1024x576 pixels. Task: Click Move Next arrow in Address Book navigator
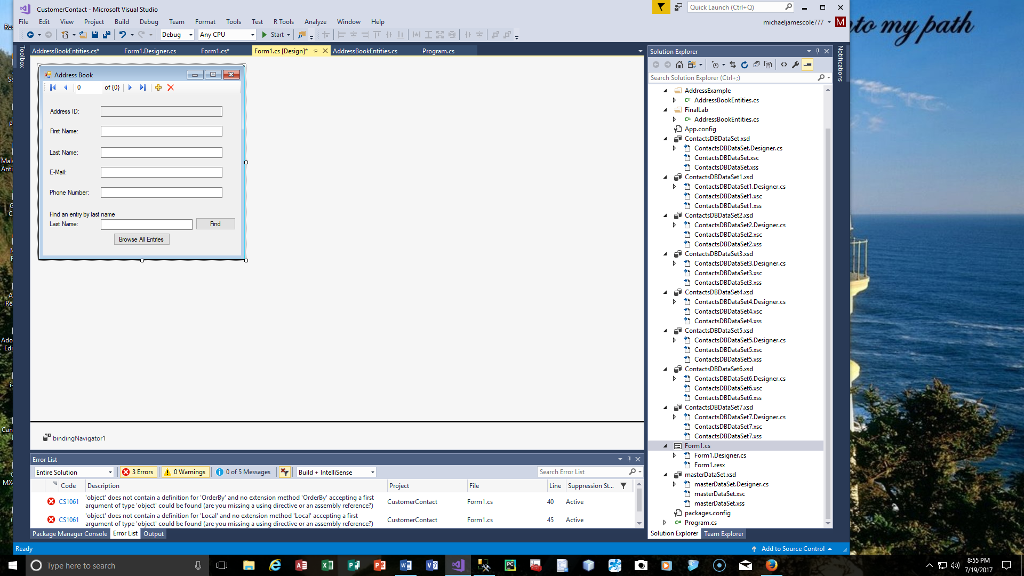coord(129,88)
